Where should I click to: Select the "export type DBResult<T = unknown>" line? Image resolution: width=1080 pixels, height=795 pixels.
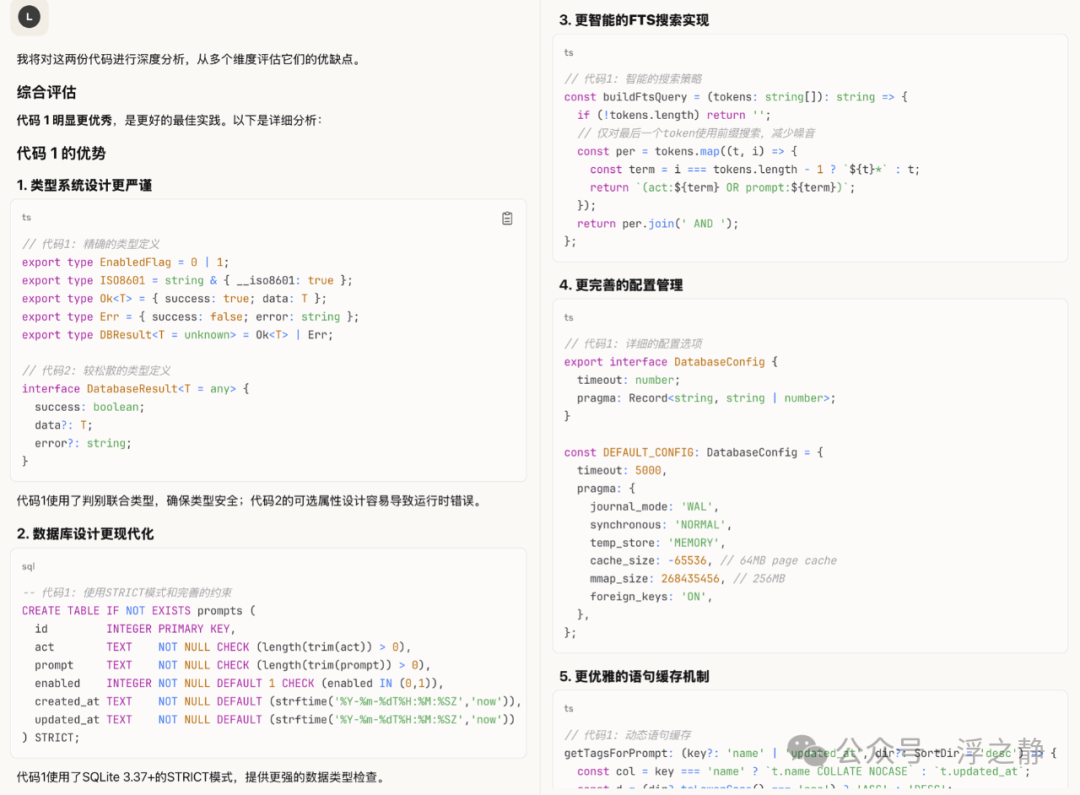177,335
